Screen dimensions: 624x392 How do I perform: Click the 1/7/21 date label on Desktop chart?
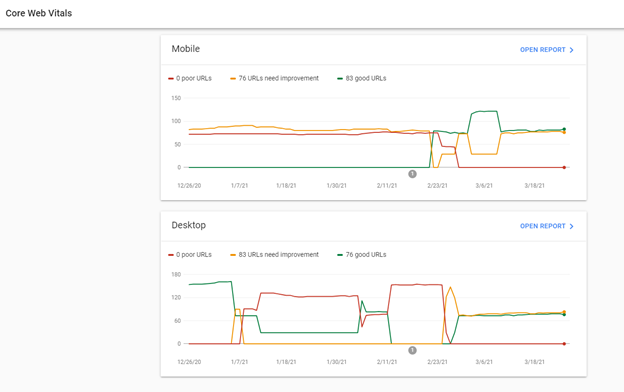[240, 362]
